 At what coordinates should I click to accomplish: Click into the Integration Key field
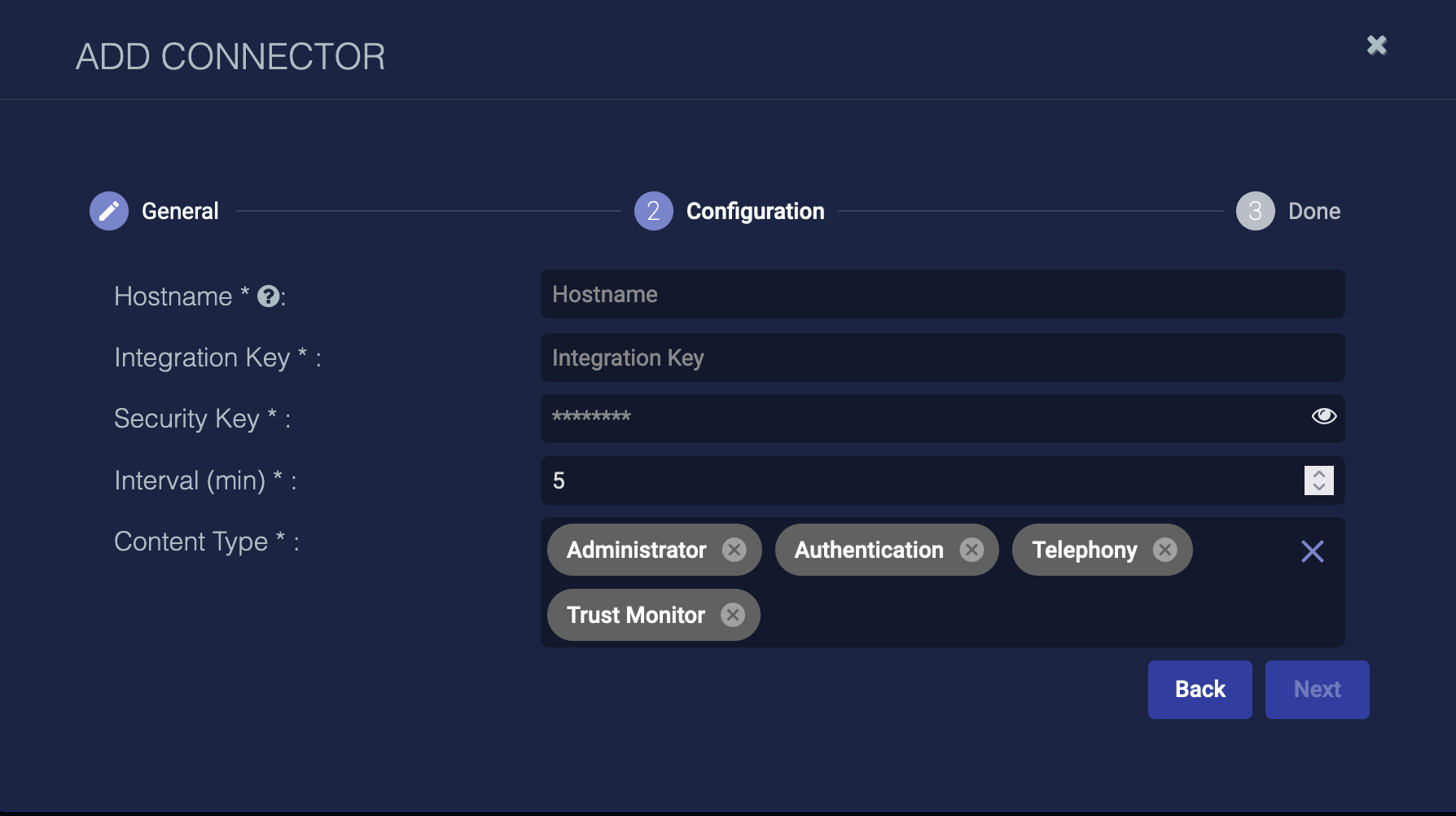coord(942,358)
